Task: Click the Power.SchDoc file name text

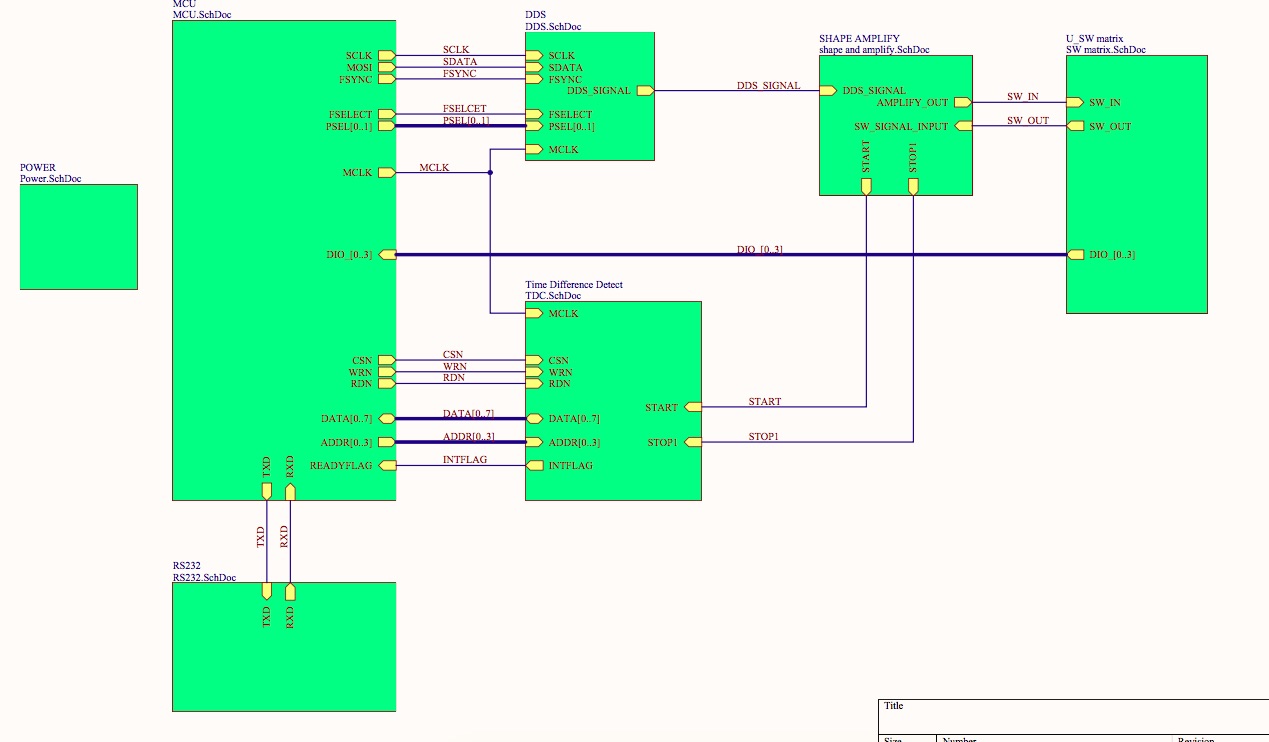Action: [x=51, y=179]
